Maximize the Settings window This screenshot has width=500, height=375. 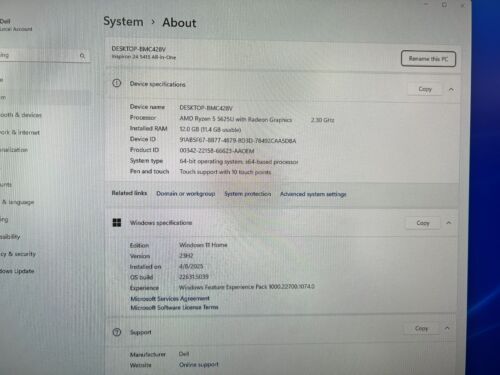pos(444,5)
